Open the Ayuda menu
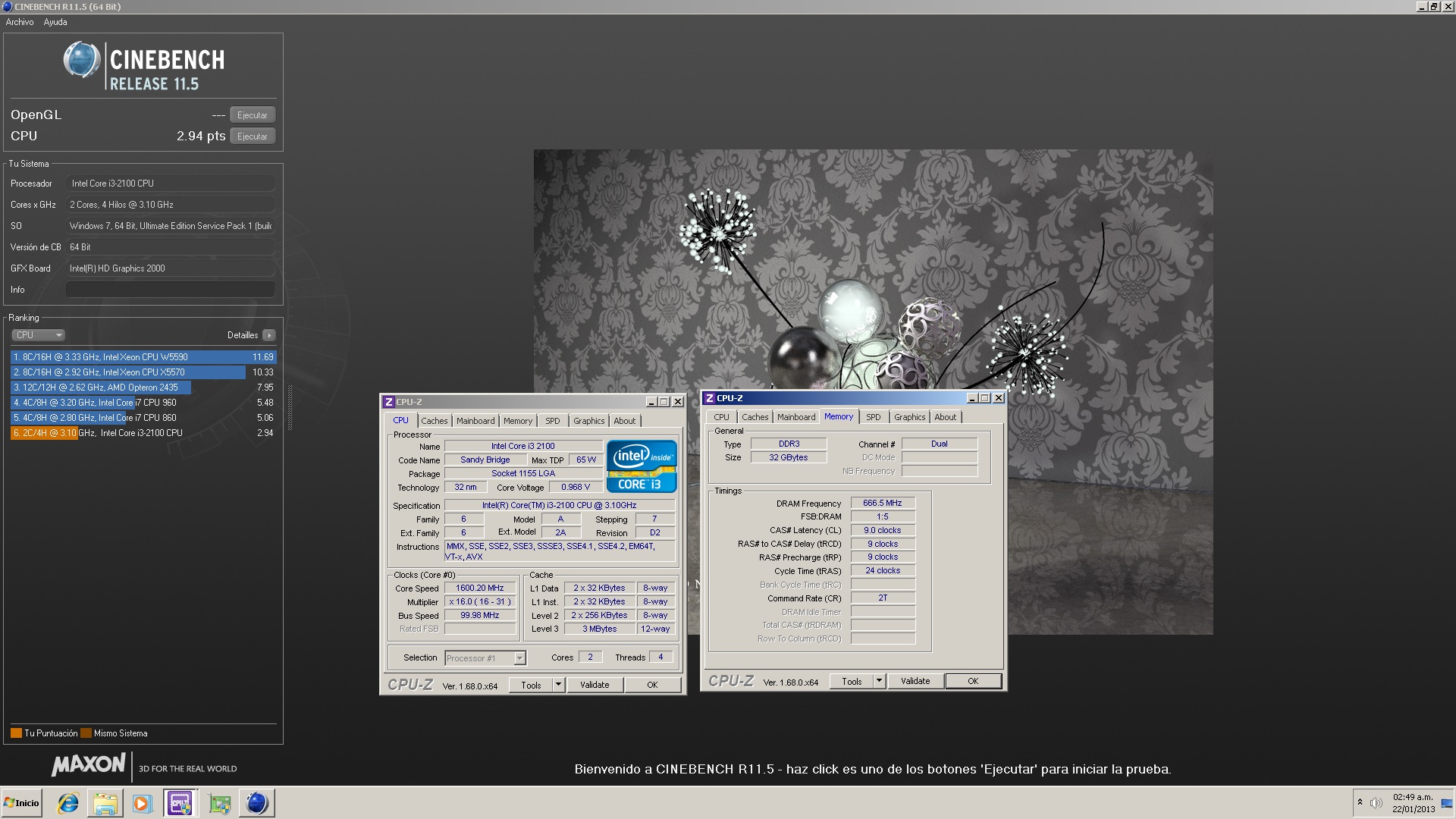The image size is (1456, 819). pyautogui.click(x=55, y=22)
